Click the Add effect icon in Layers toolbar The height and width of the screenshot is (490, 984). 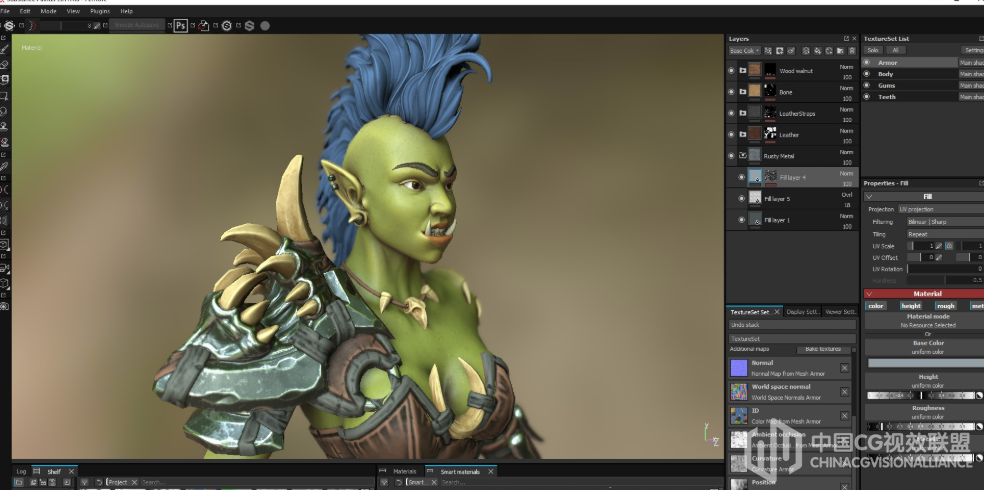[768, 51]
